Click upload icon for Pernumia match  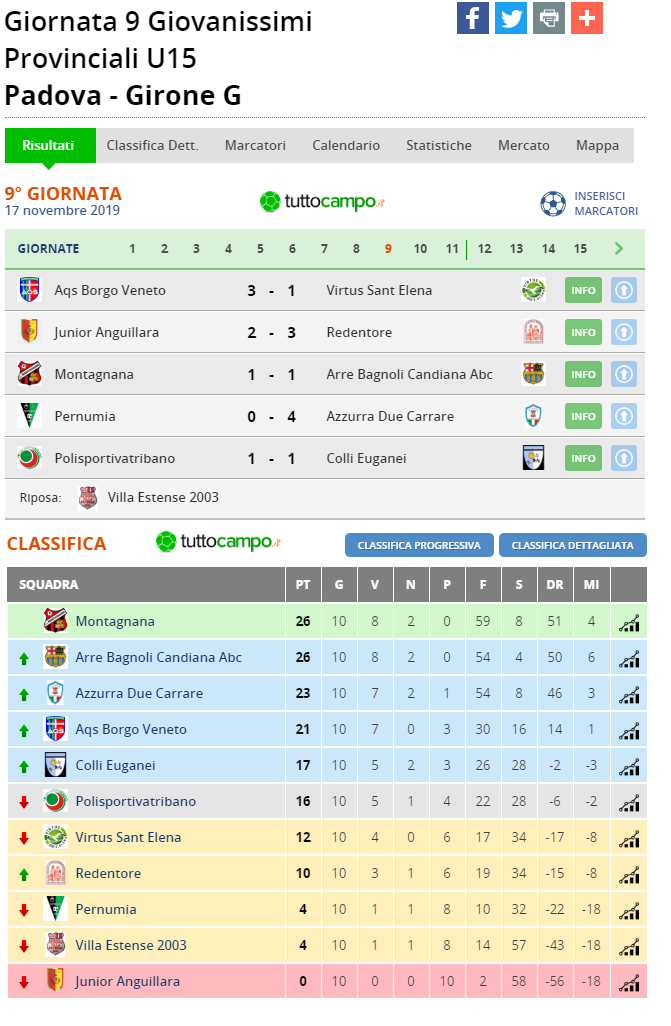(x=624, y=416)
